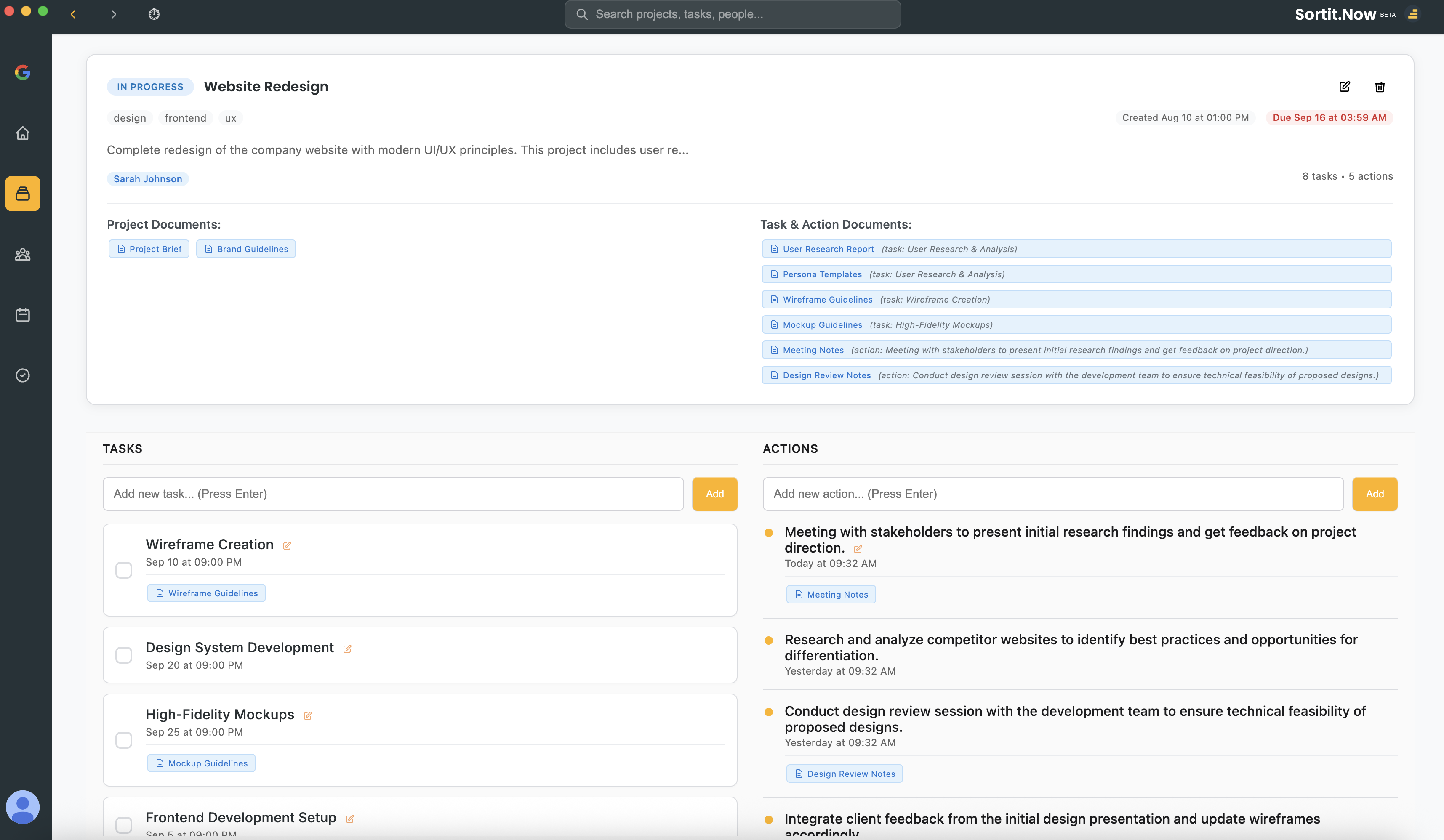Click the history clock icon in top bar
The width and height of the screenshot is (1444, 840).
click(154, 14)
